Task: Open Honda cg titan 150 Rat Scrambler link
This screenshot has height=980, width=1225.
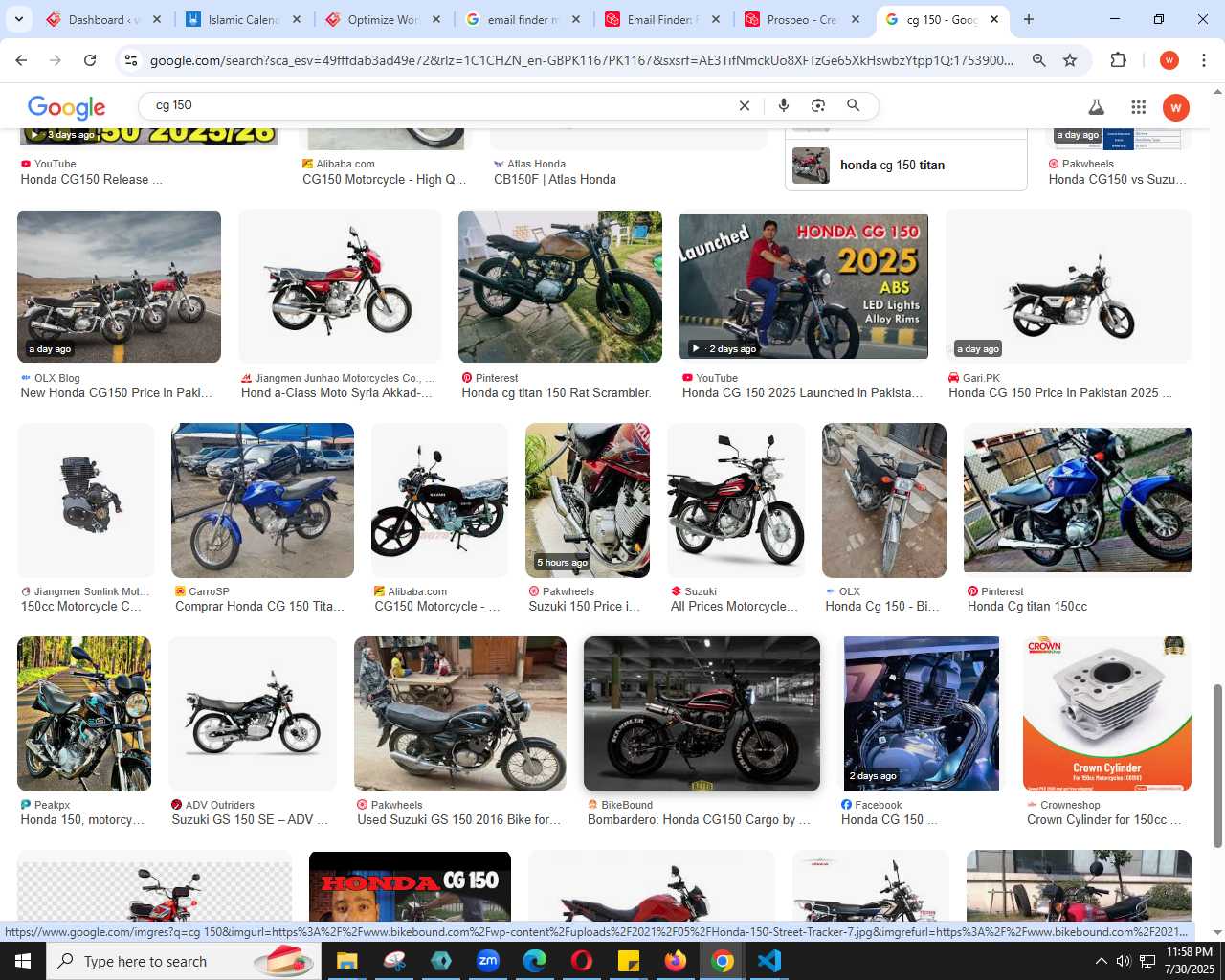Action: click(x=556, y=392)
